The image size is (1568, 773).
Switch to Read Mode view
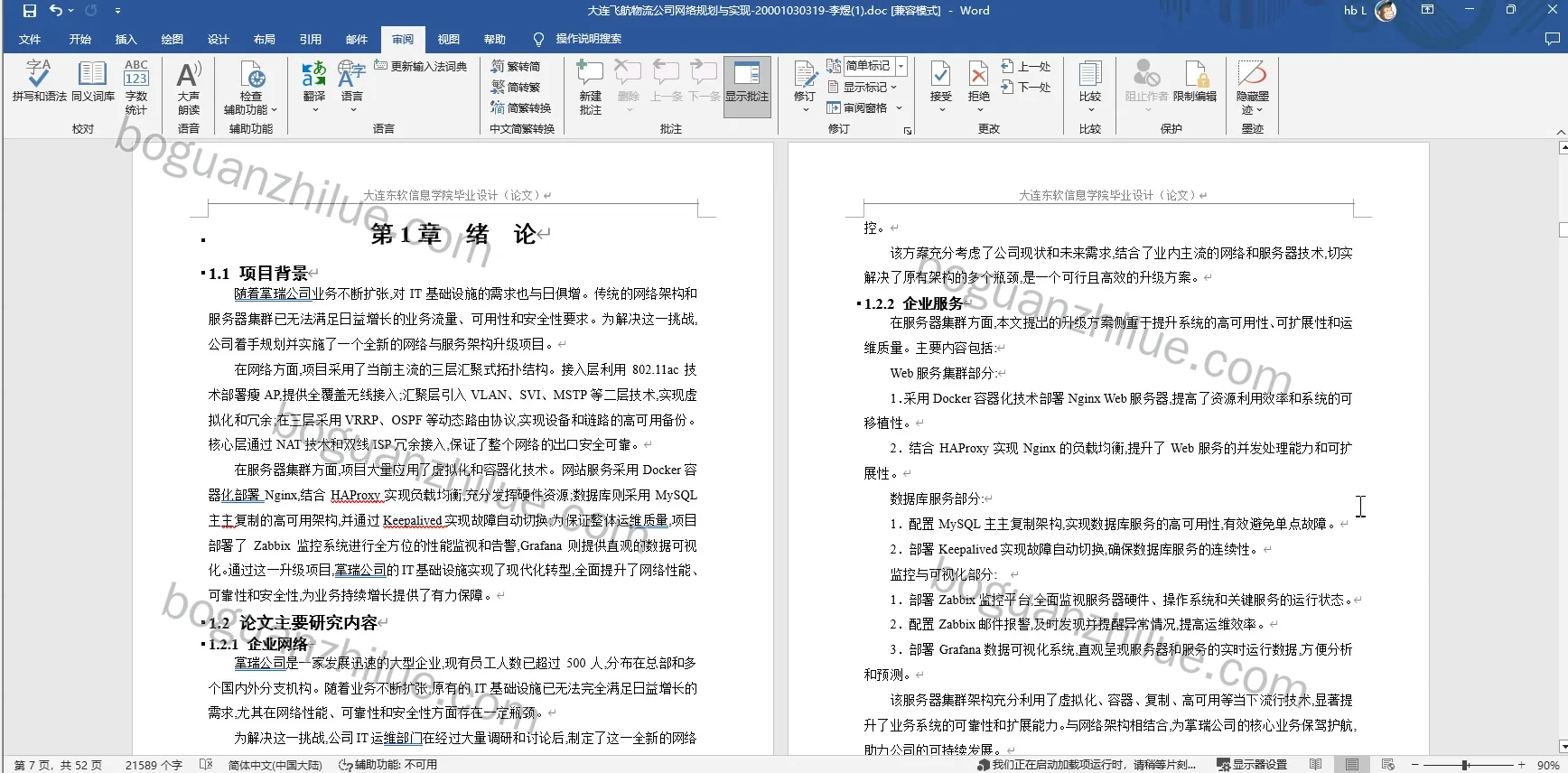[1316, 765]
